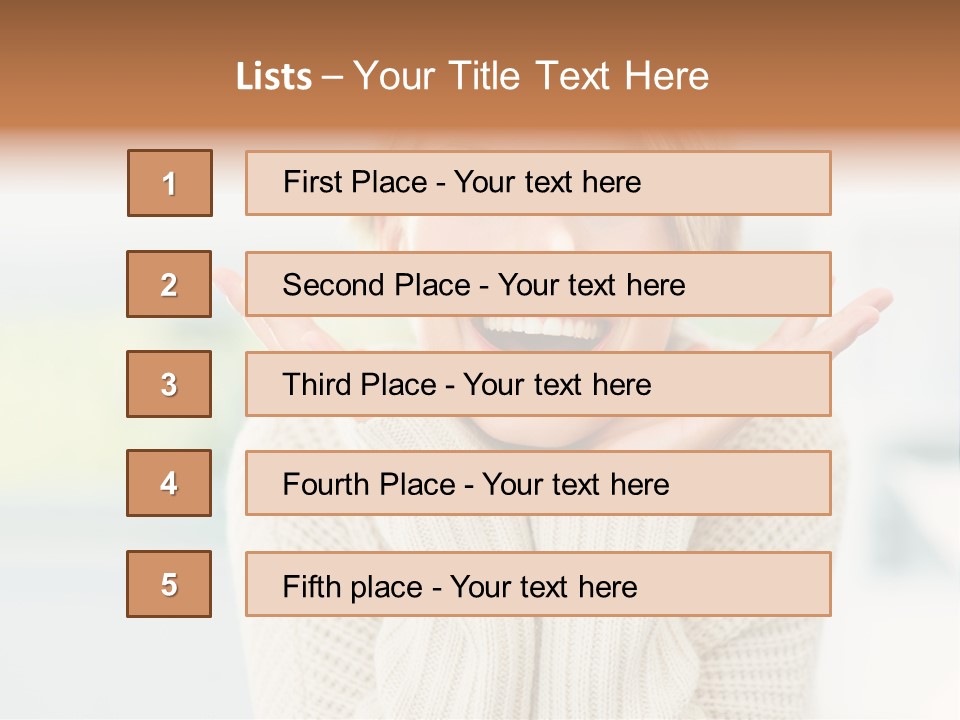Click the bold word Lists in title
Image resolution: width=960 pixels, height=720 pixels.
click(274, 77)
